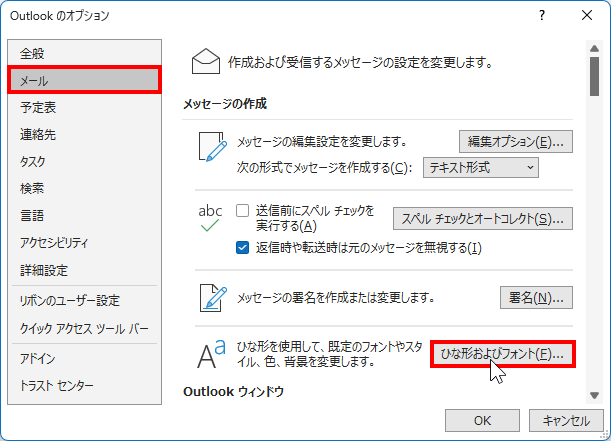The height and width of the screenshot is (441, 611).
Task: Click the envelope mail icon at top
Action: click(x=206, y=61)
